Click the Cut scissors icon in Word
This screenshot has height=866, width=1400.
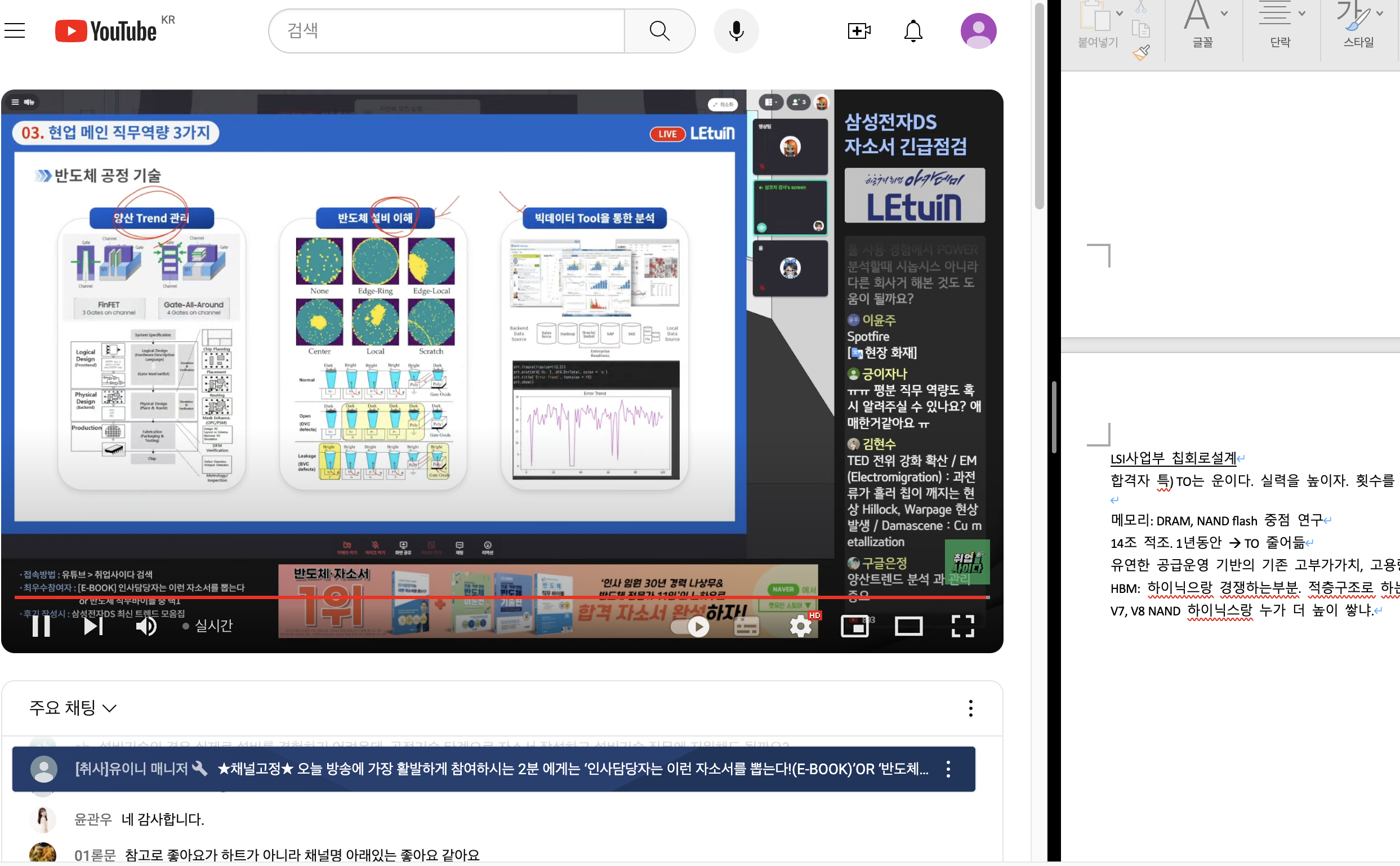pyautogui.click(x=1141, y=6)
